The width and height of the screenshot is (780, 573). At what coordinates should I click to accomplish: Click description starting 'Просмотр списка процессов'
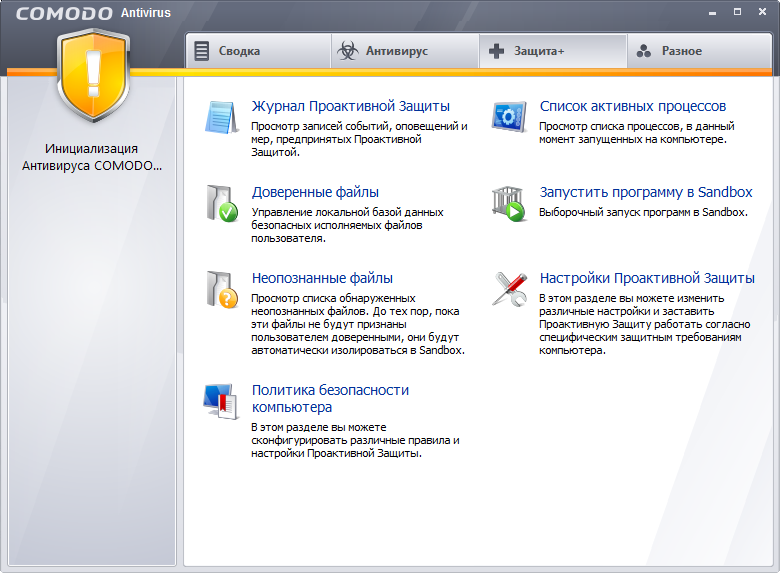click(x=637, y=133)
